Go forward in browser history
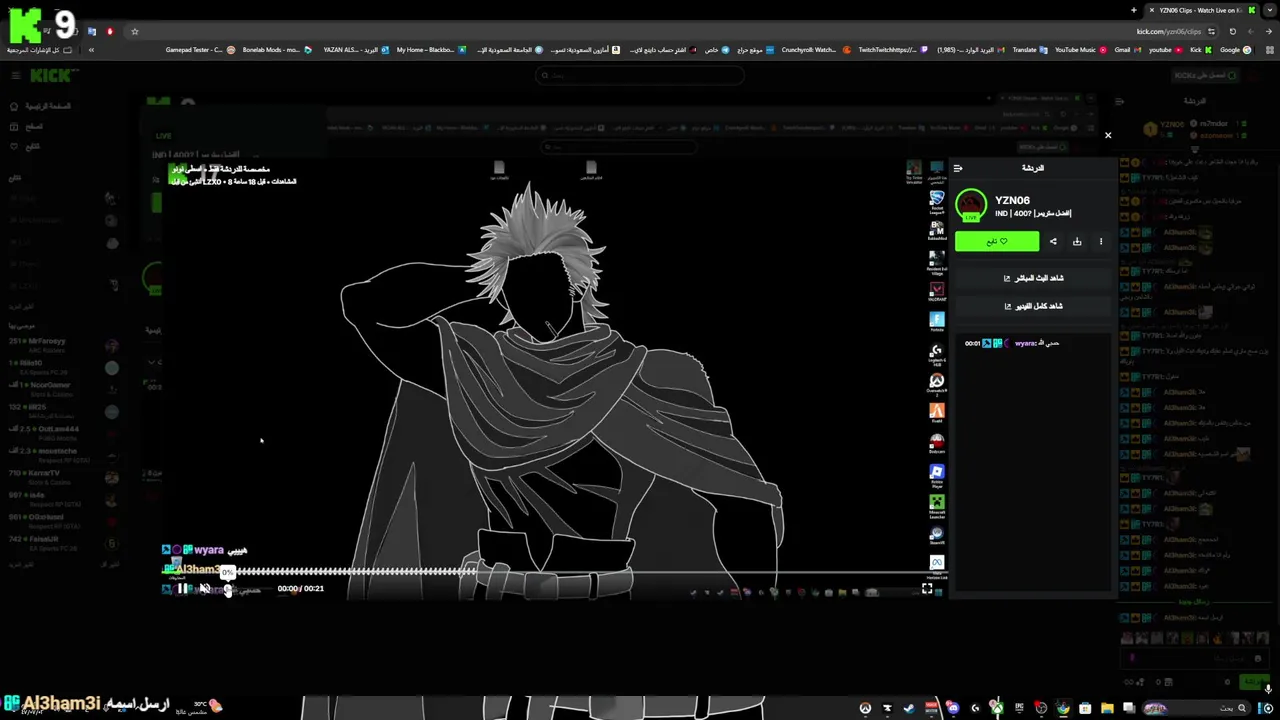The image size is (1280, 720). click(x=1251, y=31)
